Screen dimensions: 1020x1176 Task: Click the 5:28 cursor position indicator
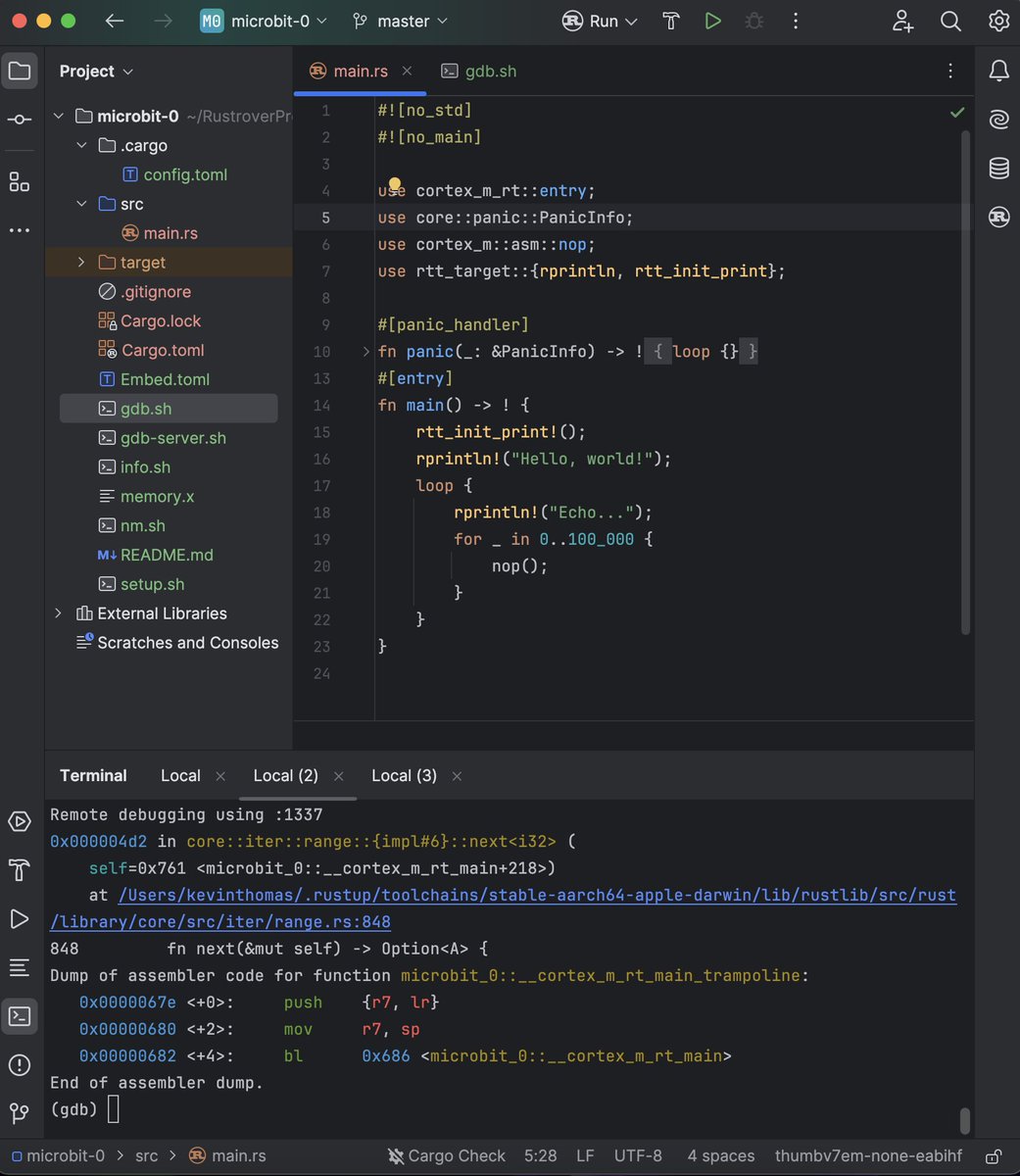(x=541, y=1156)
